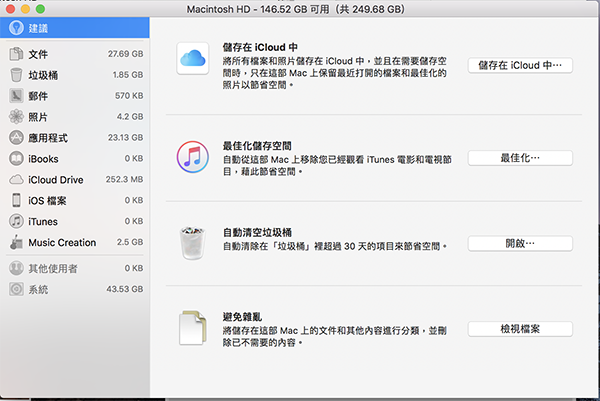Open the iCloud Drive category label

(x=56, y=180)
